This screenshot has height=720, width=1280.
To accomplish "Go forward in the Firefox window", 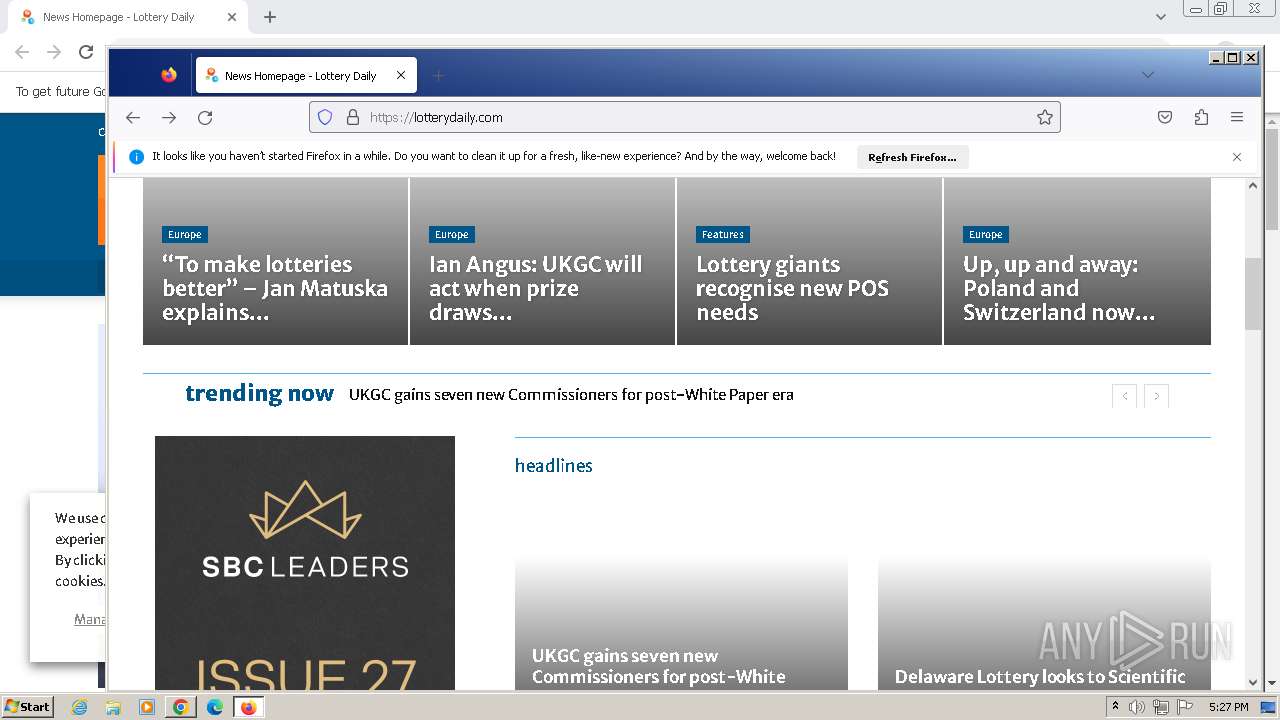I will coord(169,118).
